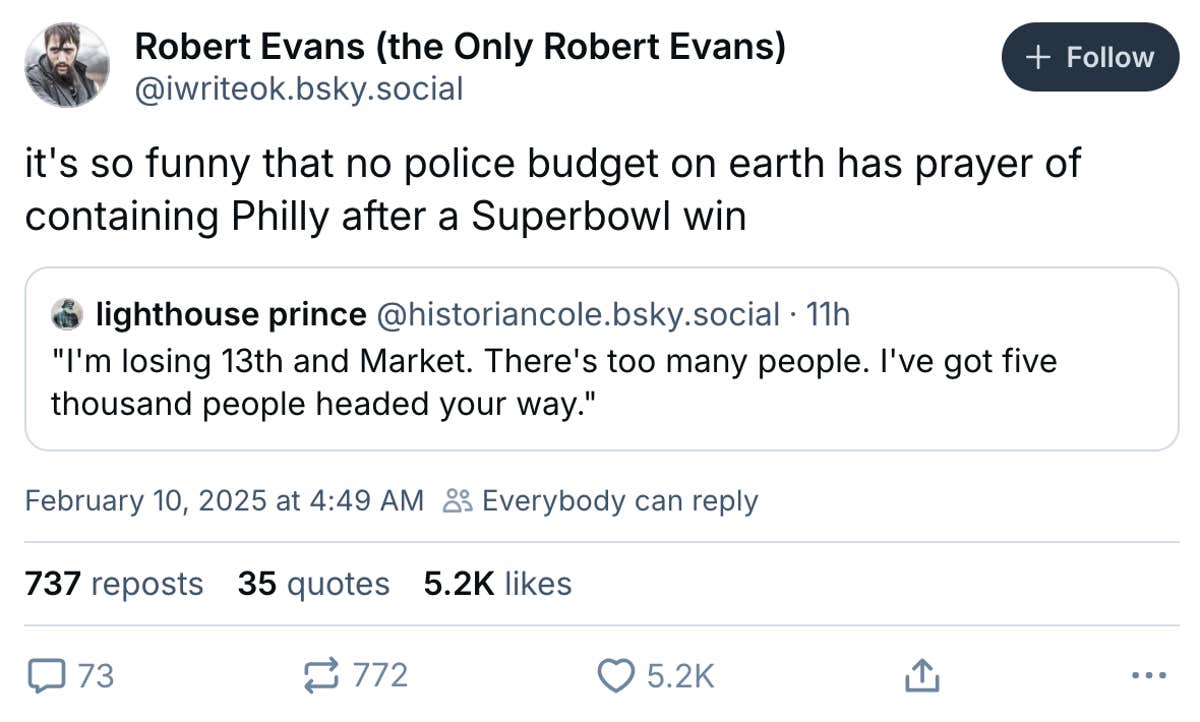This screenshot has height=722, width=1200.
Task: Open the share icon under the post
Action: 921,675
